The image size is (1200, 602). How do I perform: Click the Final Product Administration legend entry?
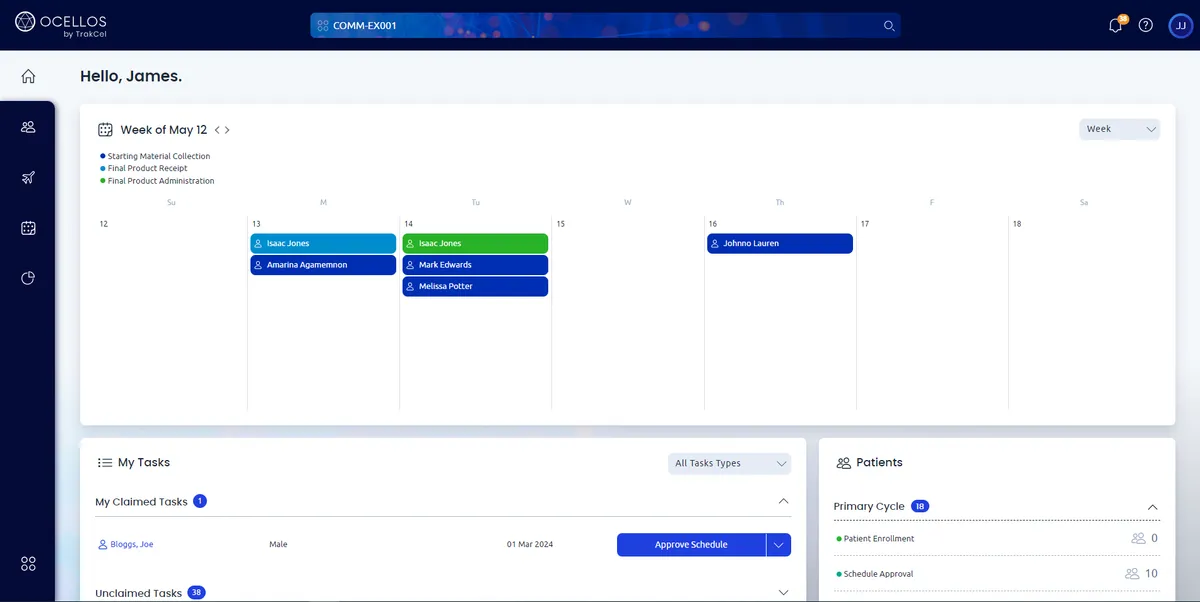click(x=157, y=181)
